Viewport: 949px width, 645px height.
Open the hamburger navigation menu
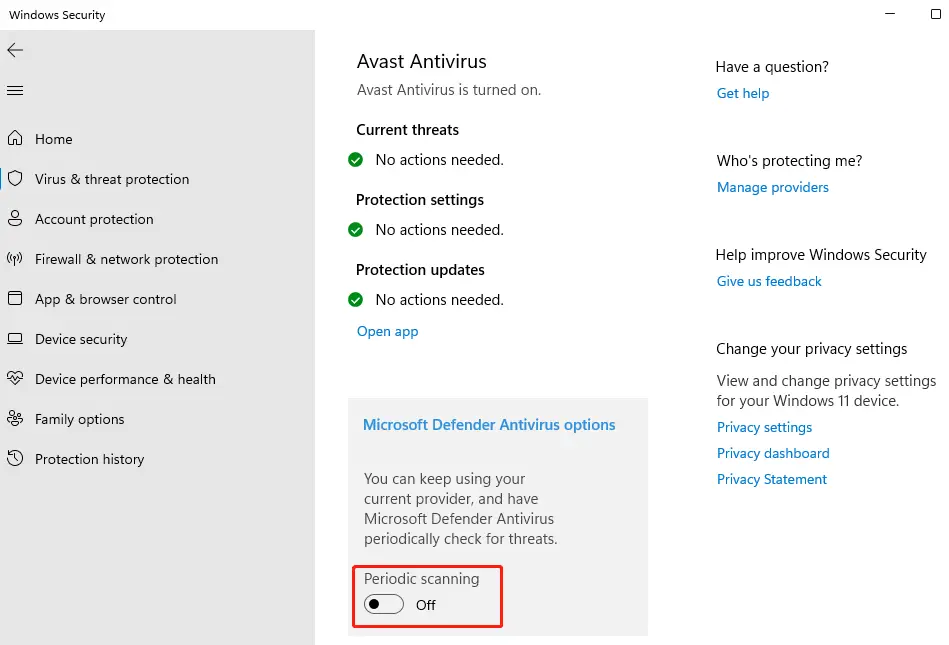pyautogui.click(x=15, y=91)
